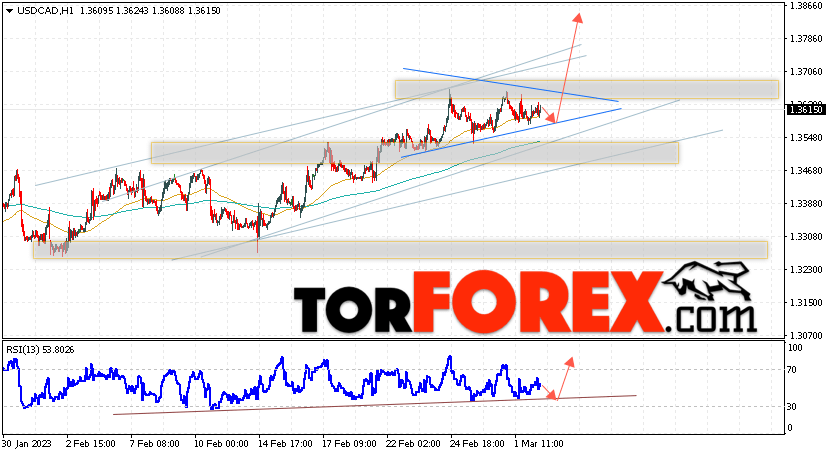Screen dimensions: 830x455
Task: Click the 1.33880 price axis label
Action: [x=806, y=203]
